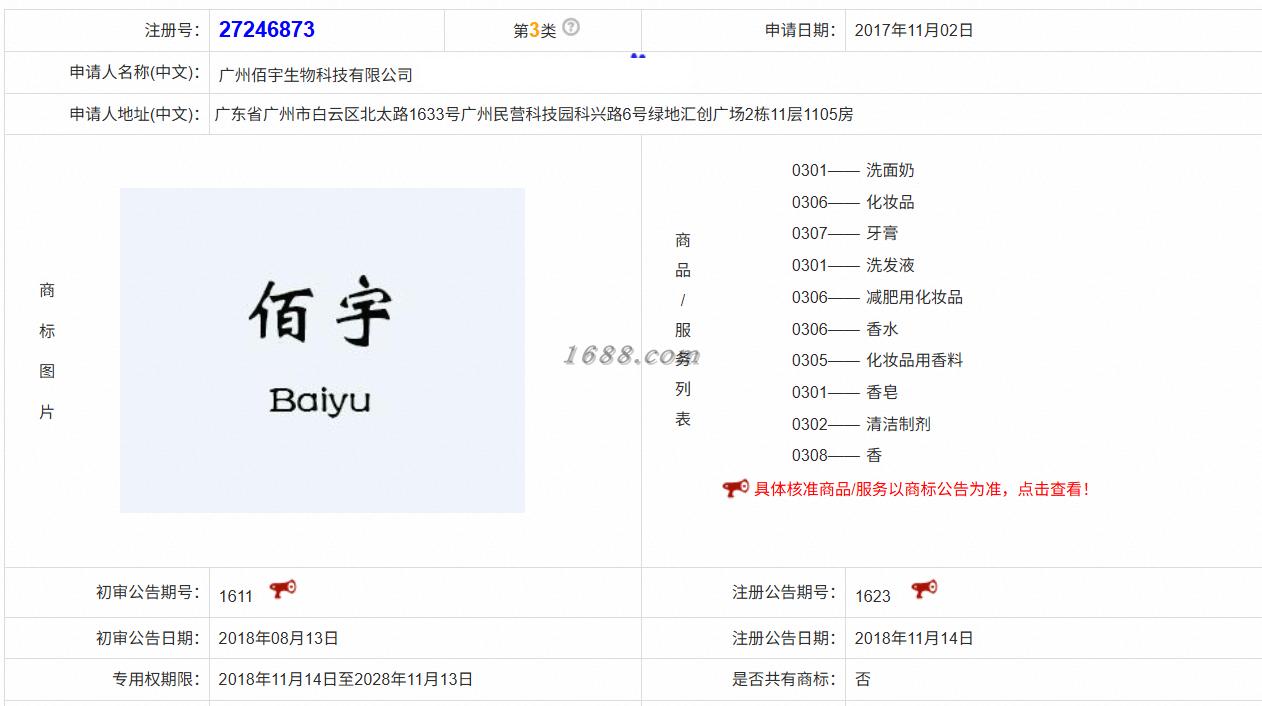Screen dimensions: 1262x706
Task: Click the 申请人地址(中文) label
Action: coord(135,114)
